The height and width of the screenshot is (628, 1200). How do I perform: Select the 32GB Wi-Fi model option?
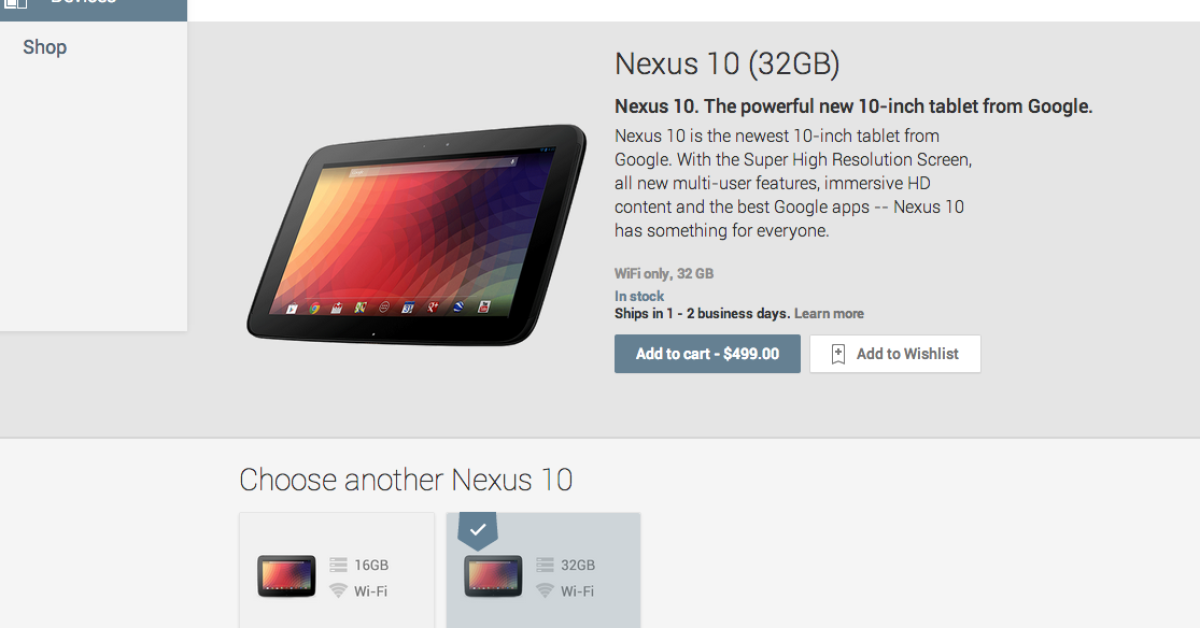543,570
